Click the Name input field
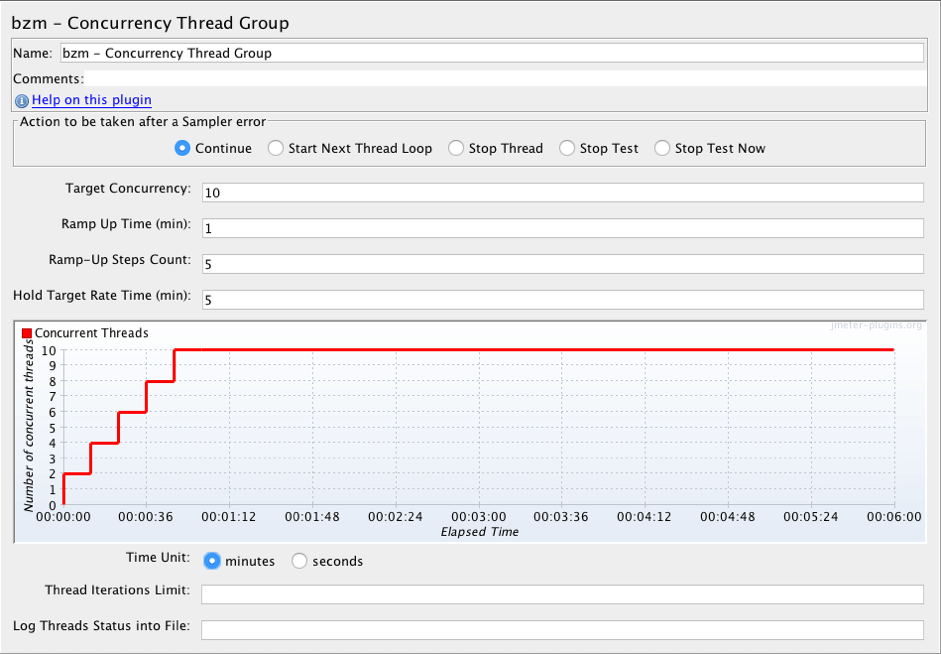The width and height of the screenshot is (941, 654). point(492,53)
